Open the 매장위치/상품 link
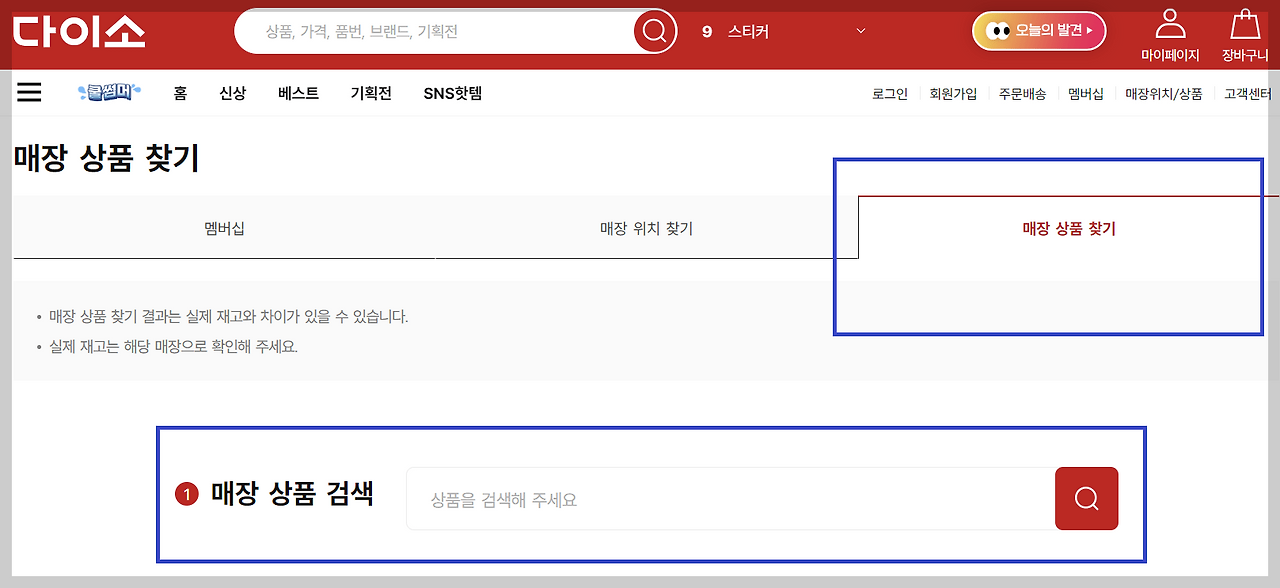Image resolution: width=1280 pixels, height=588 pixels. [x=1164, y=94]
